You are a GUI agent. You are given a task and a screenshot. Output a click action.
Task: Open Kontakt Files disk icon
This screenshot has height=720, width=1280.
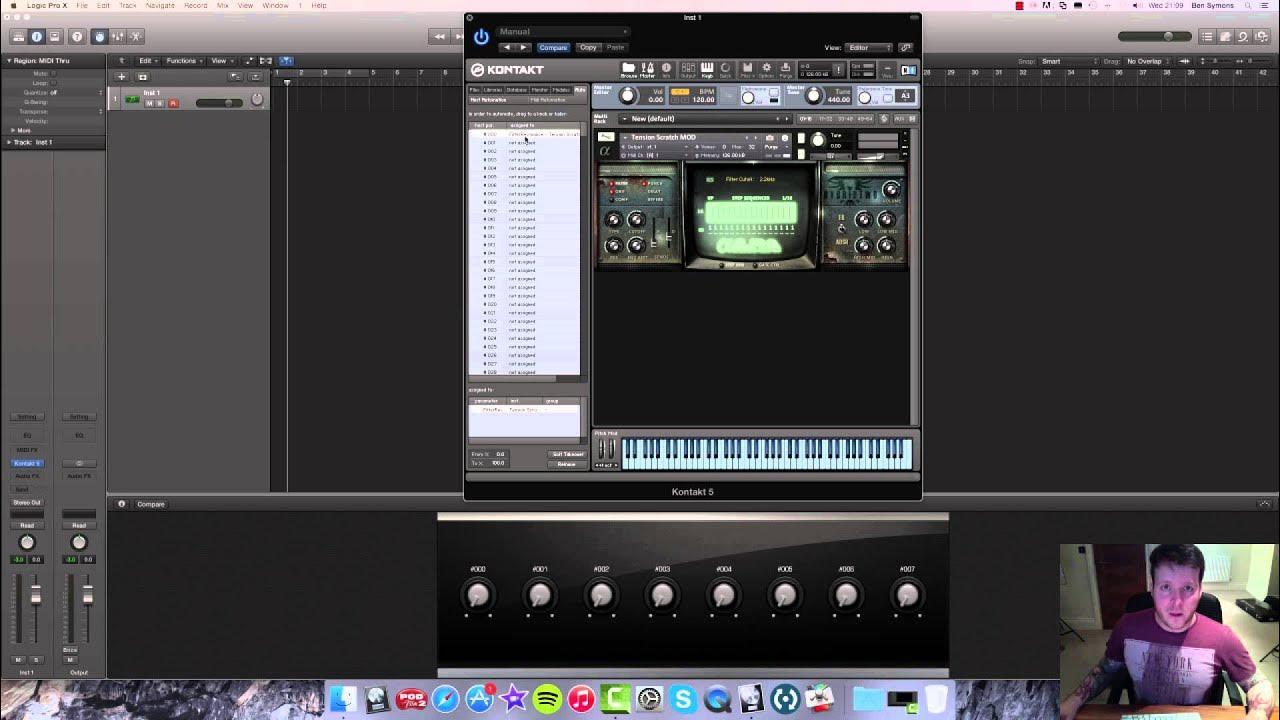[x=746, y=70]
